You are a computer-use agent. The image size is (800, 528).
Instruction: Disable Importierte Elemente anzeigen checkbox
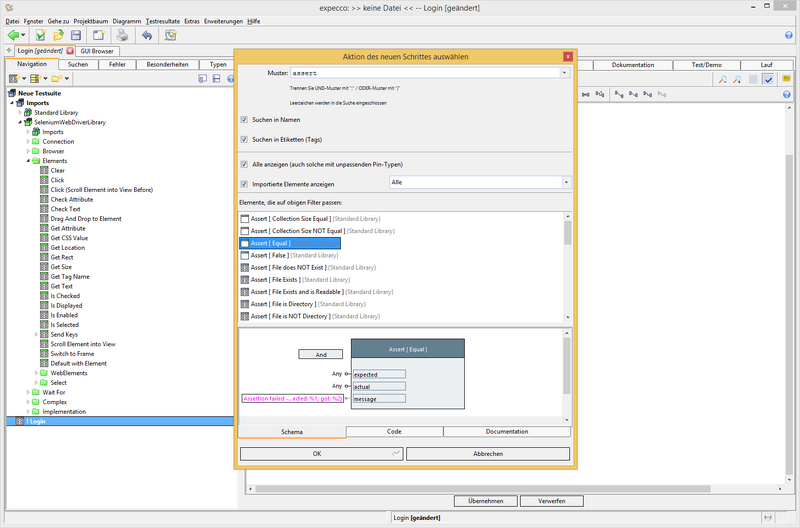coord(245,184)
